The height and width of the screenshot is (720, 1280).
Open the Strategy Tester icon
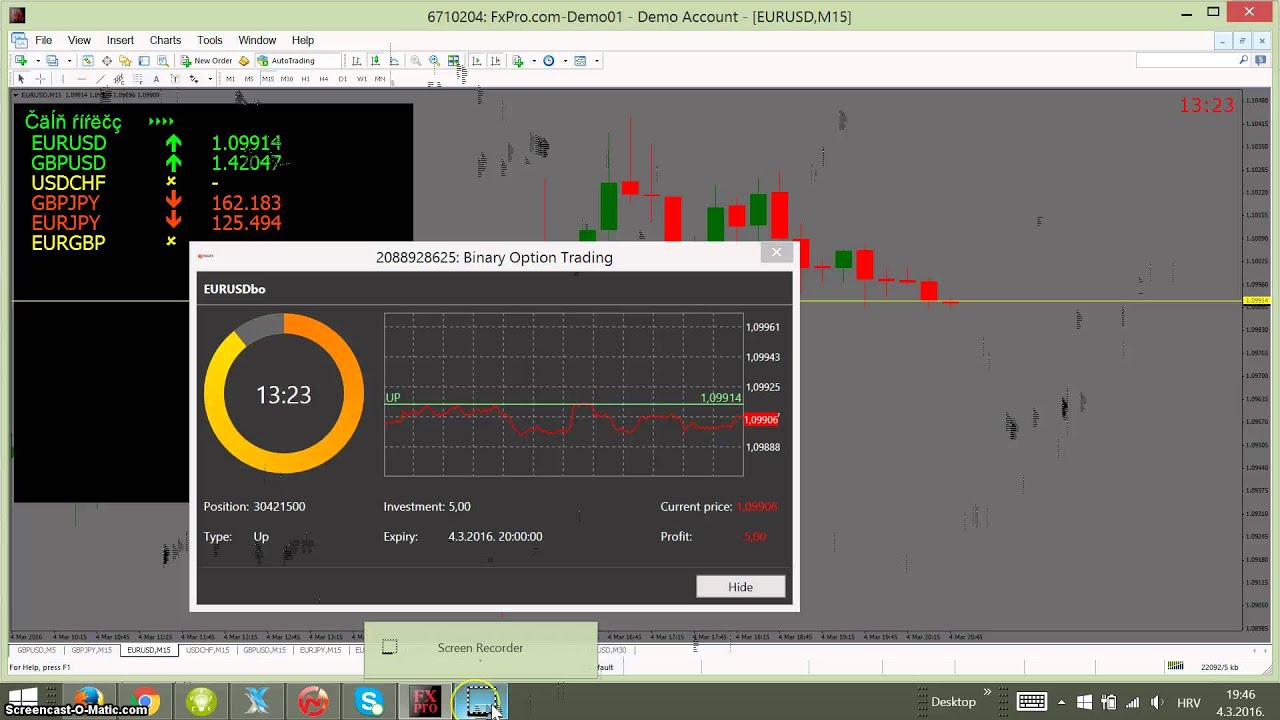click(162, 61)
